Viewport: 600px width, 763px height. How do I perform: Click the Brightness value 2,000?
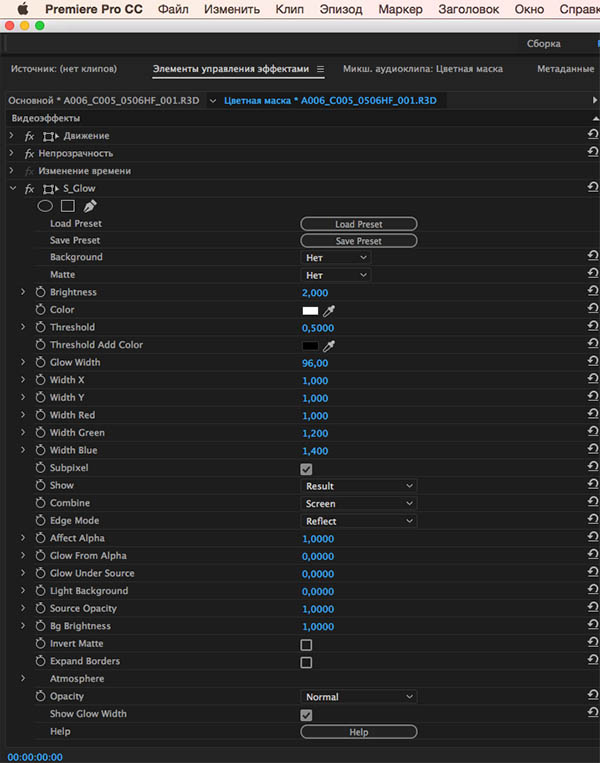coord(315,293)
